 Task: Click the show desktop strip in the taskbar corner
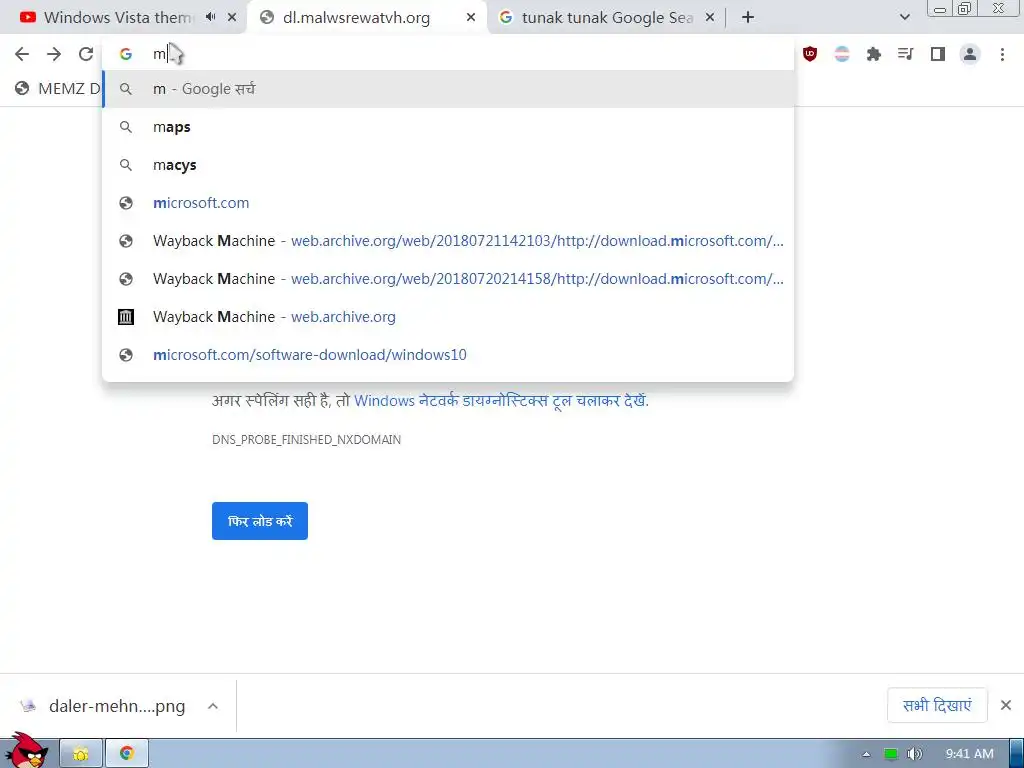pos(1016,754)
